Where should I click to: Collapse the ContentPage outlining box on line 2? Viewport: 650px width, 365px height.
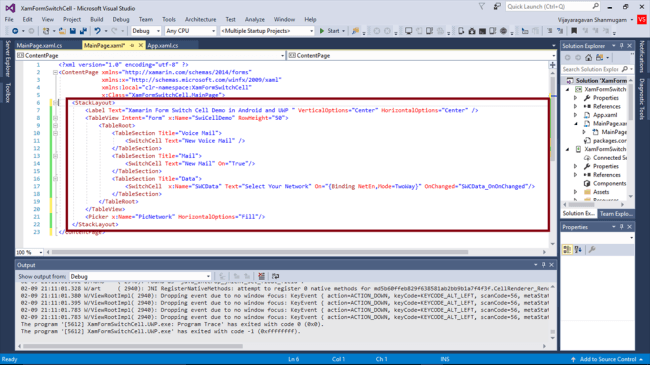(55, 72)
